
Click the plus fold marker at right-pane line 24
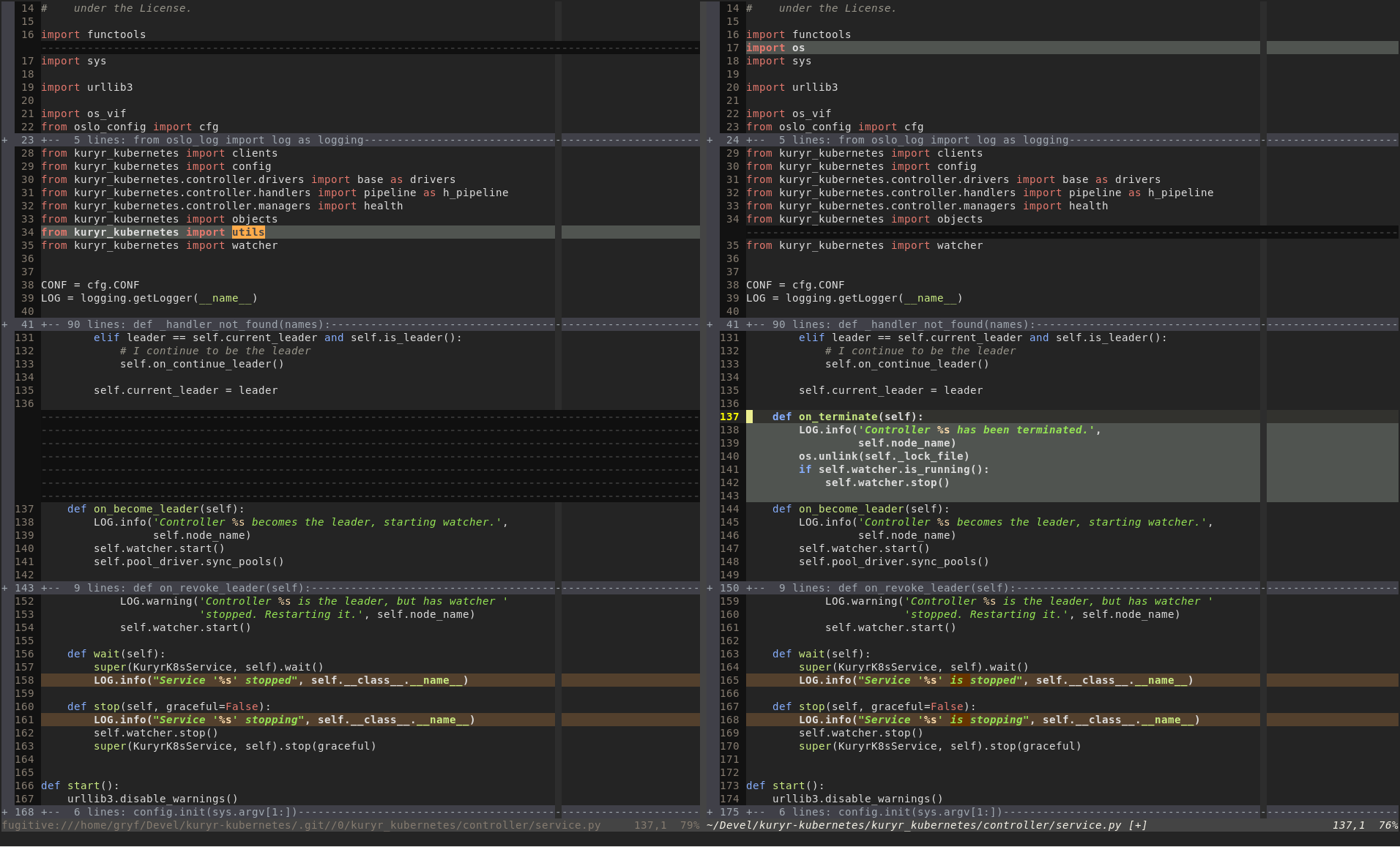[710, 140]
